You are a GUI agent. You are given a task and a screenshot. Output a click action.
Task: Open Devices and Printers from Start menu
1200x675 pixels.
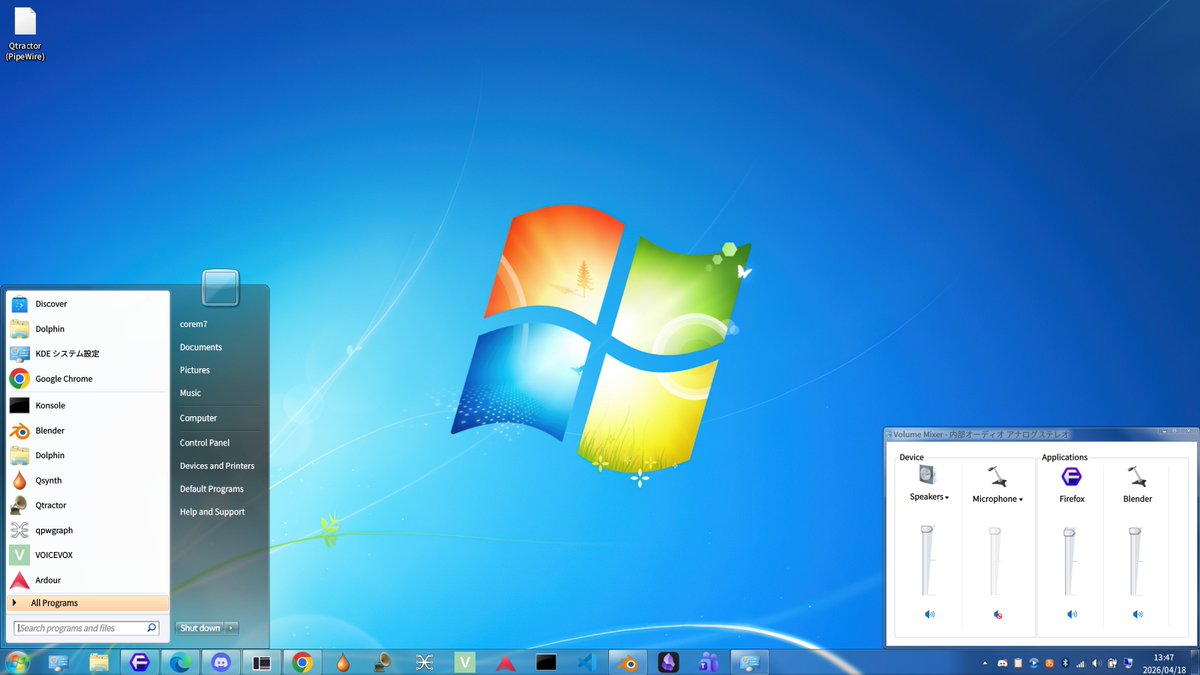point(217,466)
